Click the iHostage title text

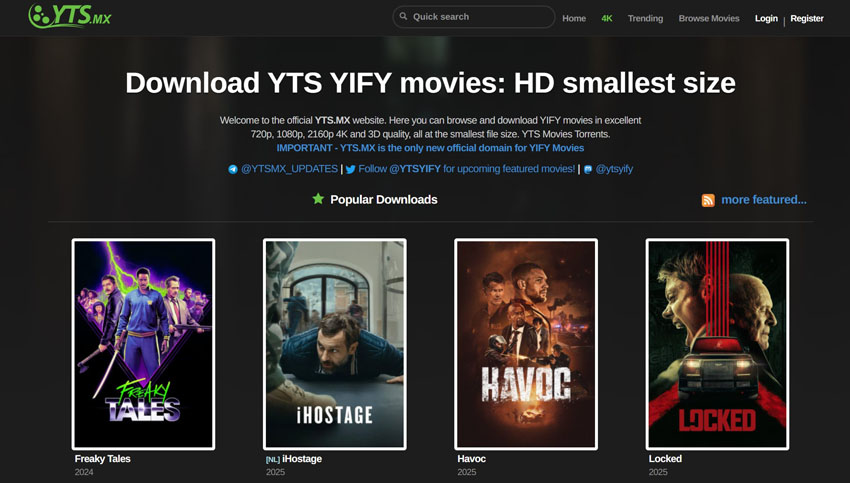pos(302,459)
